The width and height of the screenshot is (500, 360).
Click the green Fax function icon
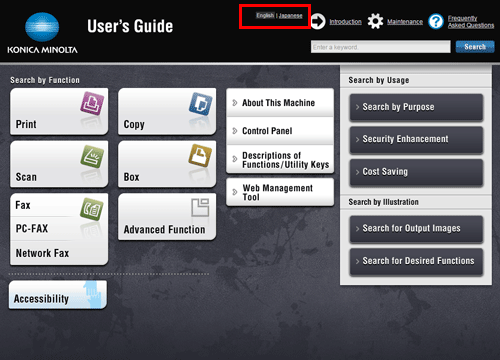click(92, 209)
